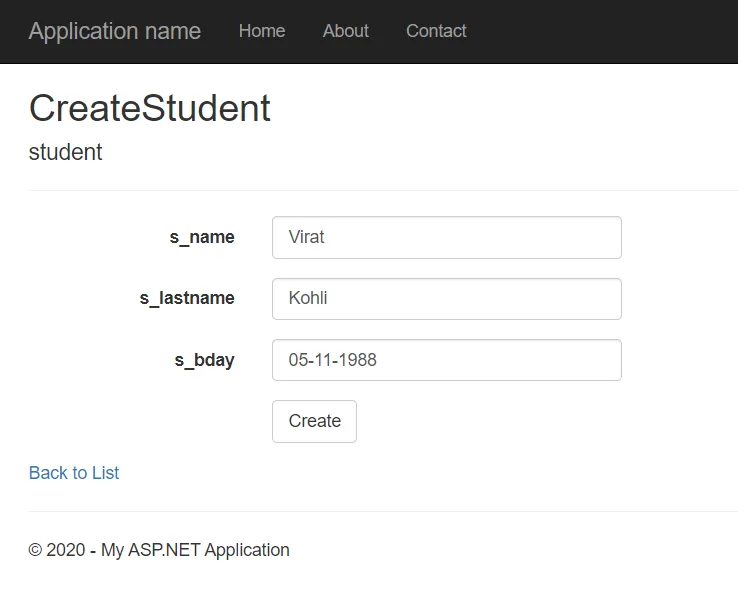Open the Home nav link

coord(262,31)
